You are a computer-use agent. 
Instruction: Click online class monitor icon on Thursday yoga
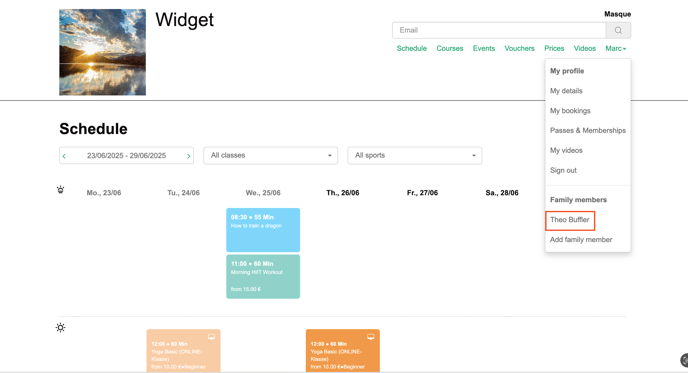tap(371, 337)
